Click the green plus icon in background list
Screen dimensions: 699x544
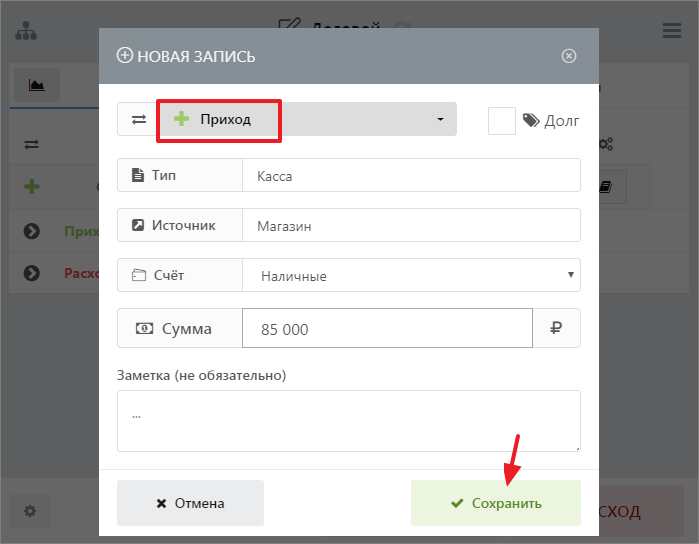32,186
